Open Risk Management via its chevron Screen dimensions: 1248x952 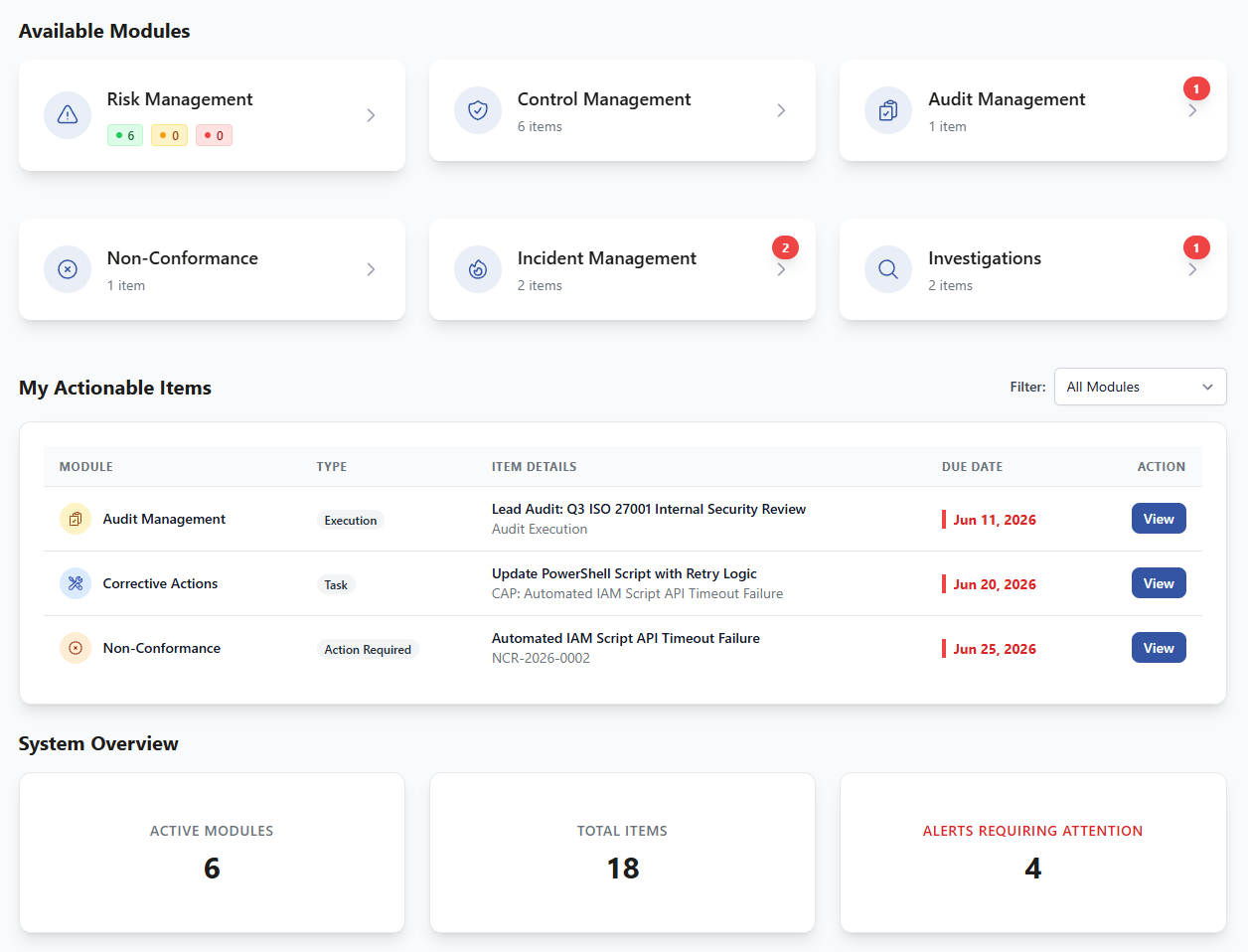[371, 115]
